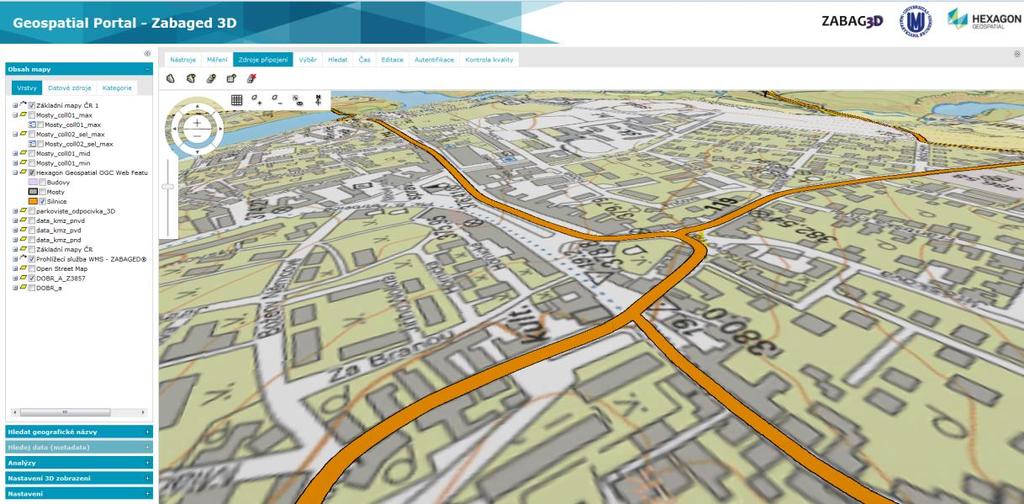
Task: Select the zoom-in area tool with plus sign
Action: 257,100
